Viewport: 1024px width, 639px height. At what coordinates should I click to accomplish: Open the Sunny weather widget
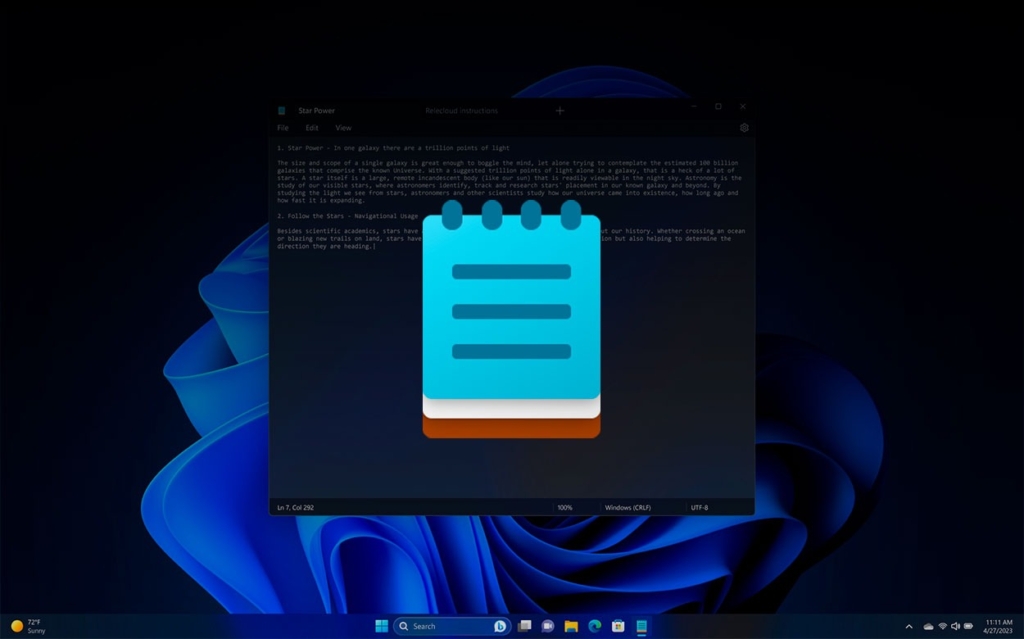(x=28, y=626)
